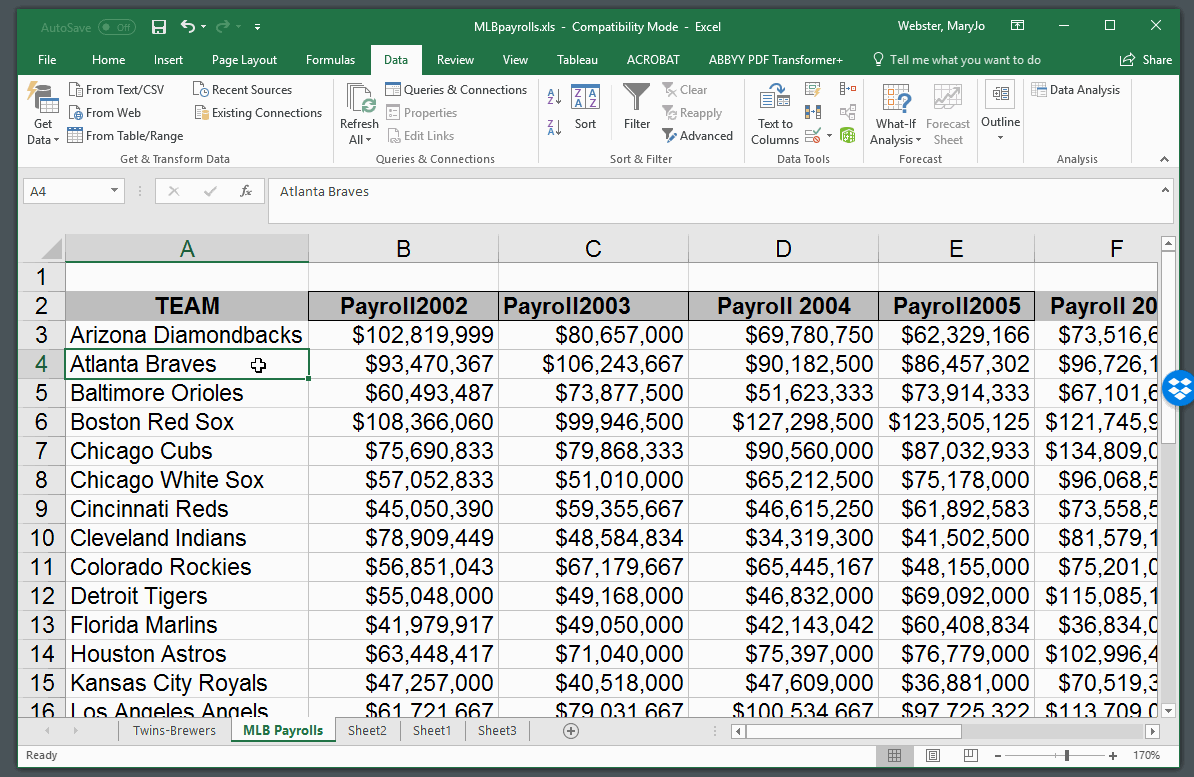Open What-If Analysis menu

tap(896, 114)
